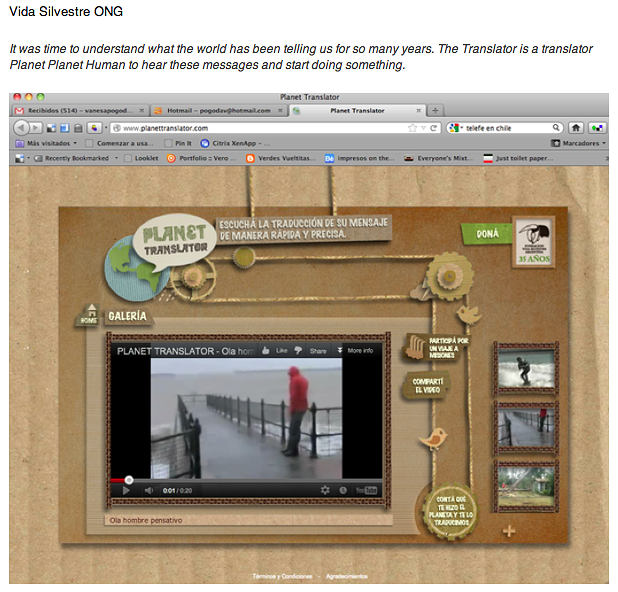The height and width of the screenshot is (592, 618).
Task: Play the Planet Translator video
Action: pyautogui.click(x=126, y=490)
